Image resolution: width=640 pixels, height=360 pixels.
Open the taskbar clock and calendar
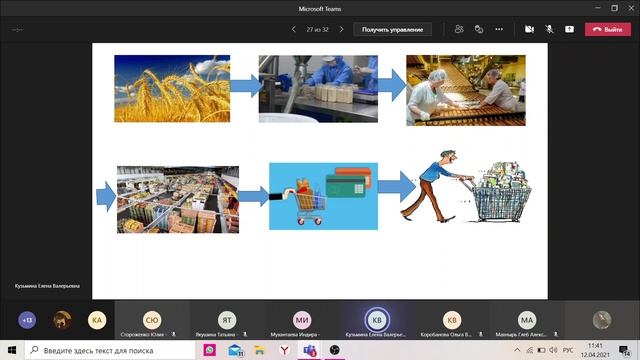click(x=595, y=350)
